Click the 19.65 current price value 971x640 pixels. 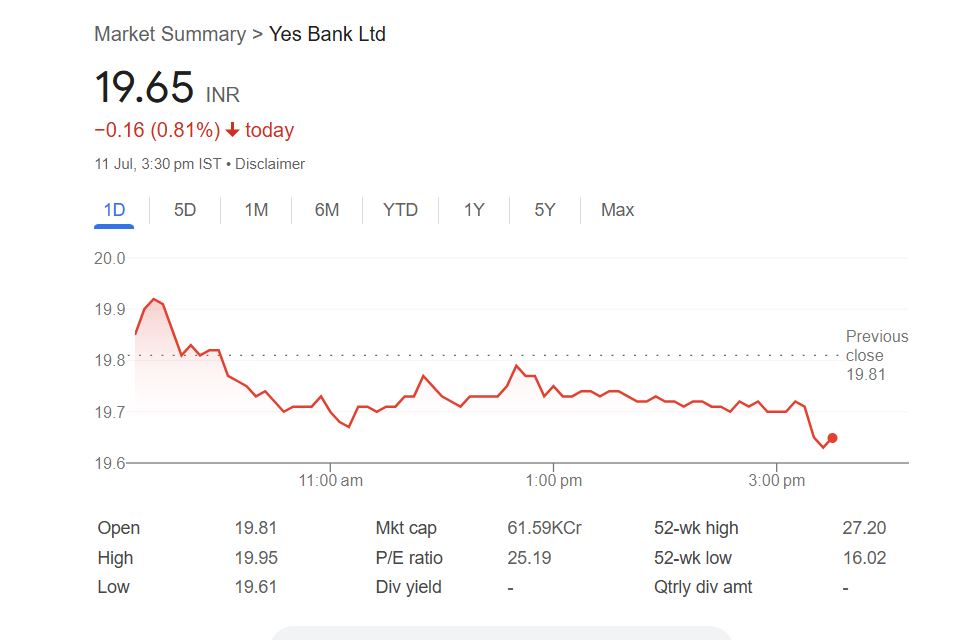pos(144,88)
